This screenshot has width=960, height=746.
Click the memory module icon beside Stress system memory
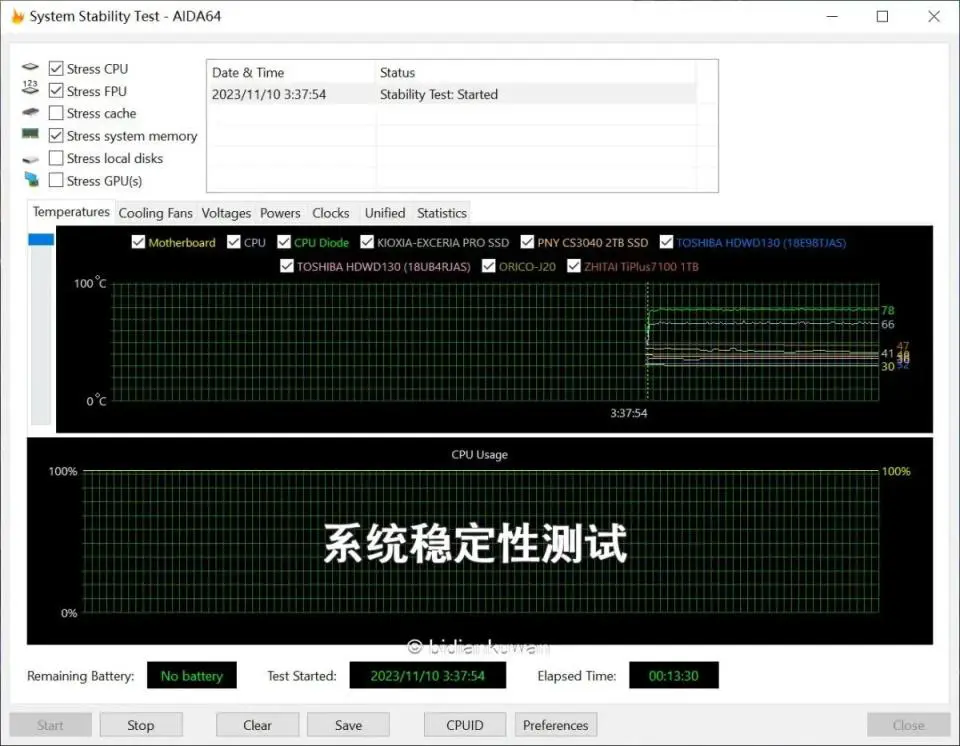(30, 134)
